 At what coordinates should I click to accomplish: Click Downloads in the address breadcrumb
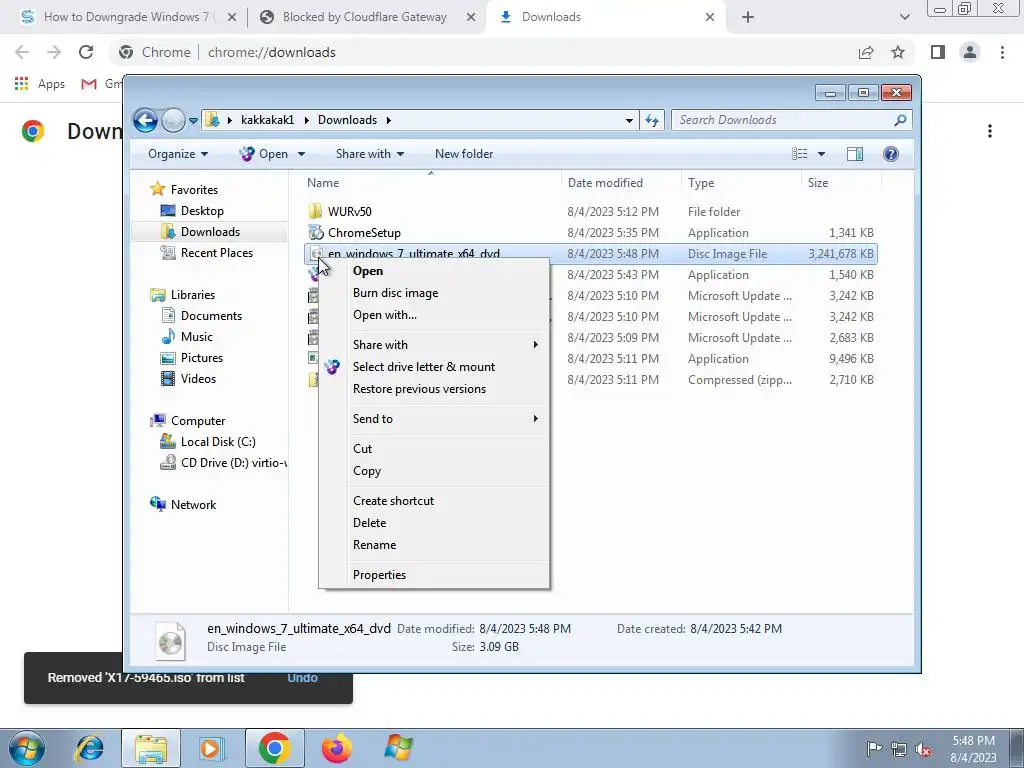[347, 120]
